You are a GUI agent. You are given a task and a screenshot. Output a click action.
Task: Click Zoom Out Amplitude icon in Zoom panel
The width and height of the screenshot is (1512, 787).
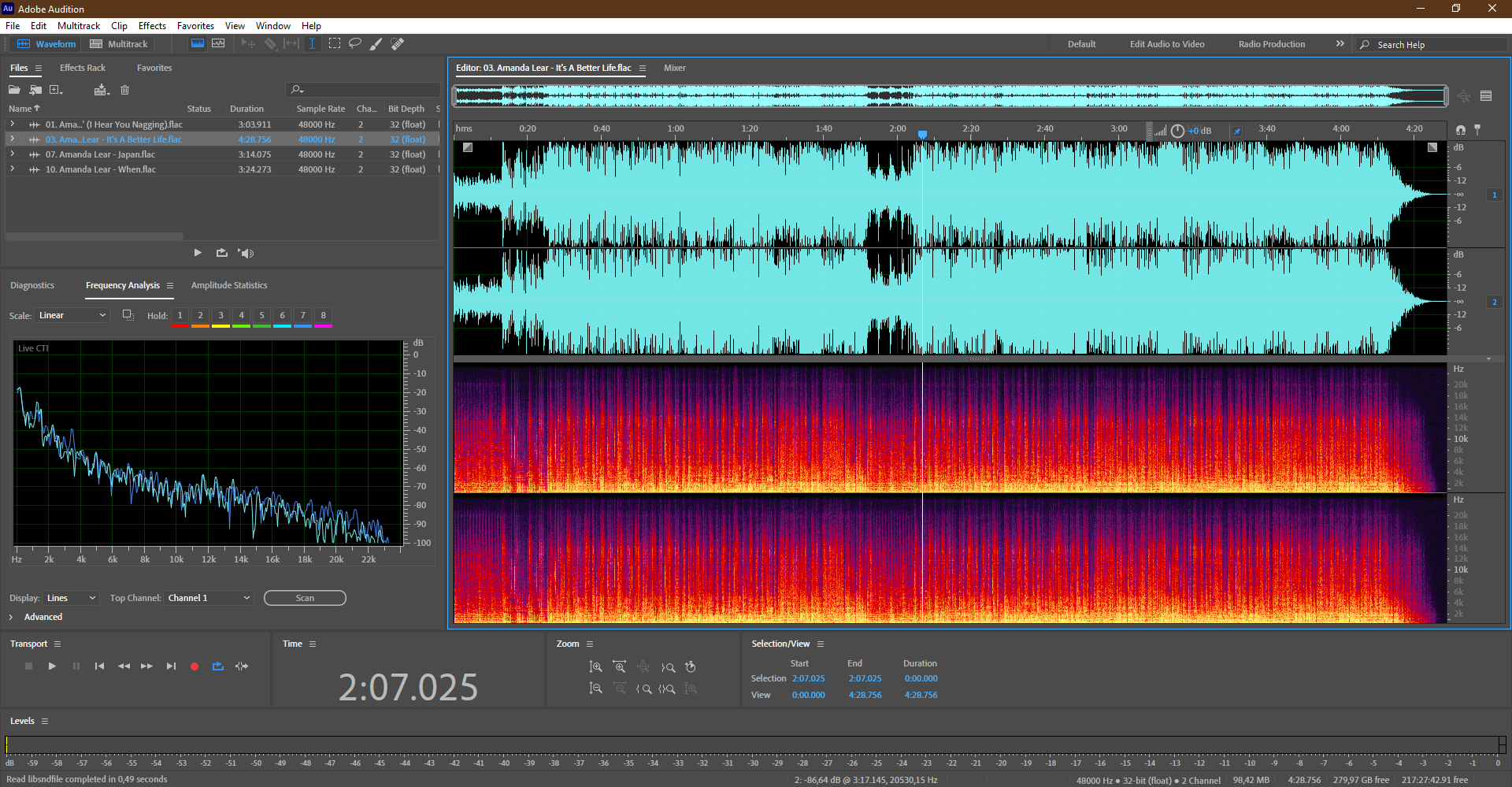click(595, 689)
